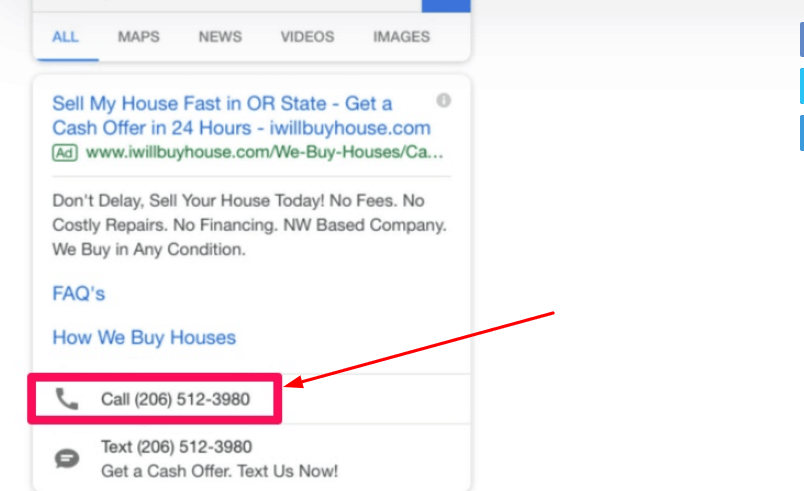Open the FAQ's sitelink
804x491 pixels.
pos(78,294)
